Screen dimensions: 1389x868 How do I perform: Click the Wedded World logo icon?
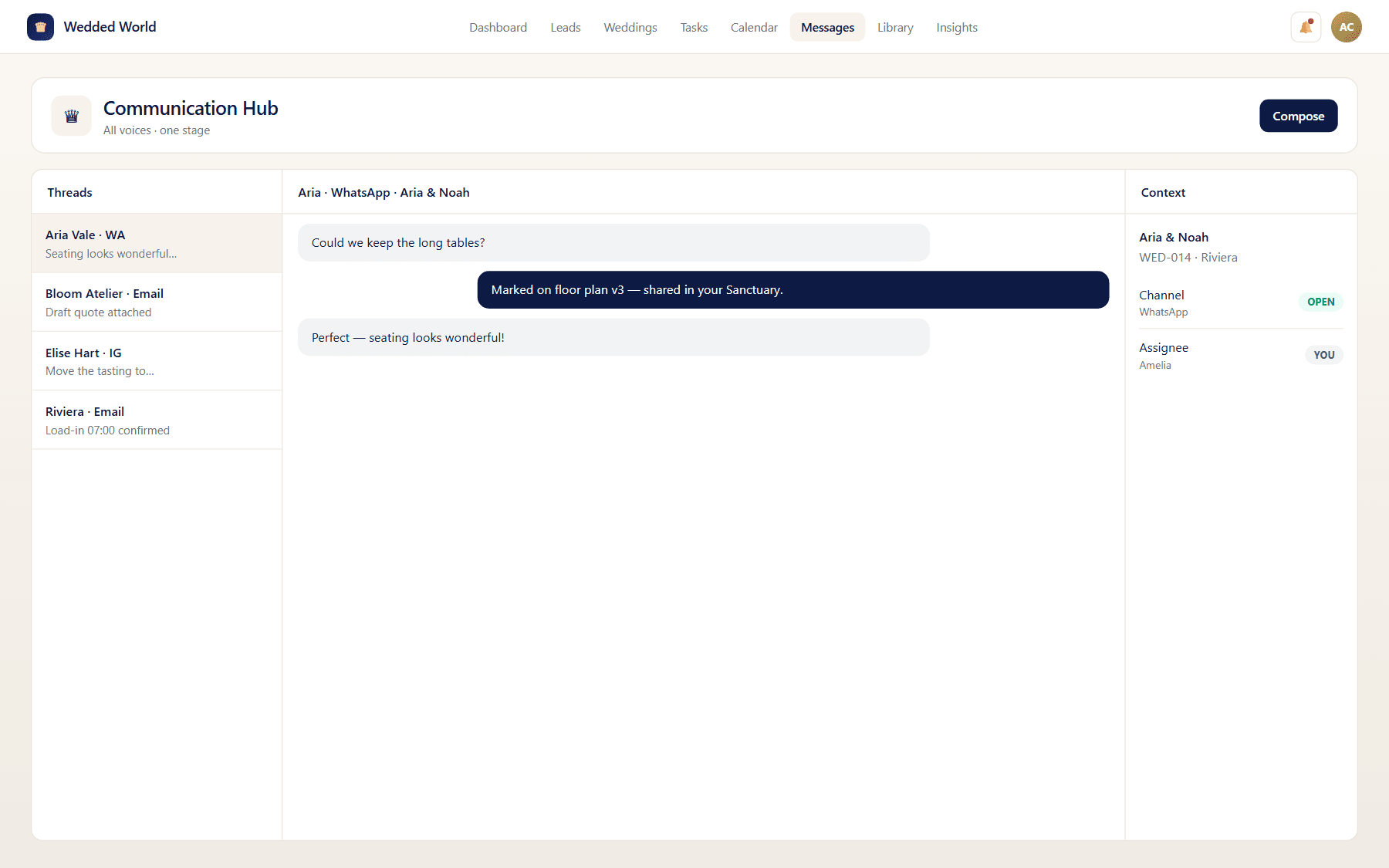[x=40, y=27]
